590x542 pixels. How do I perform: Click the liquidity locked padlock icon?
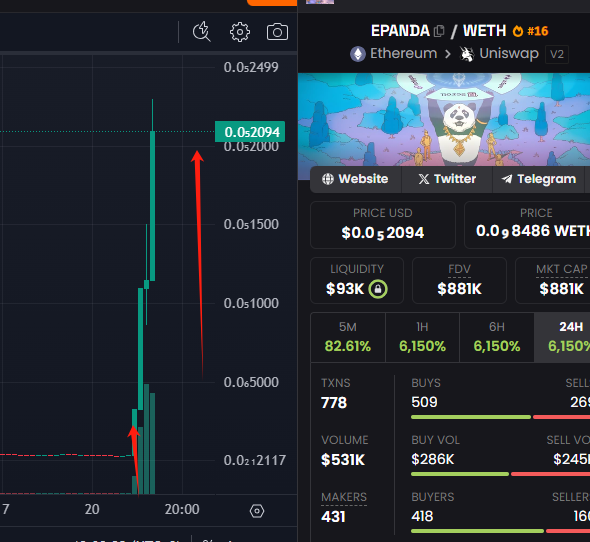tap(378, 289)
